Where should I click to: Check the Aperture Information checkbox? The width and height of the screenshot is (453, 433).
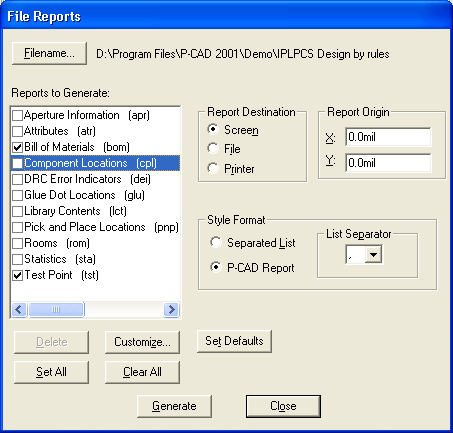coord(17,115)
